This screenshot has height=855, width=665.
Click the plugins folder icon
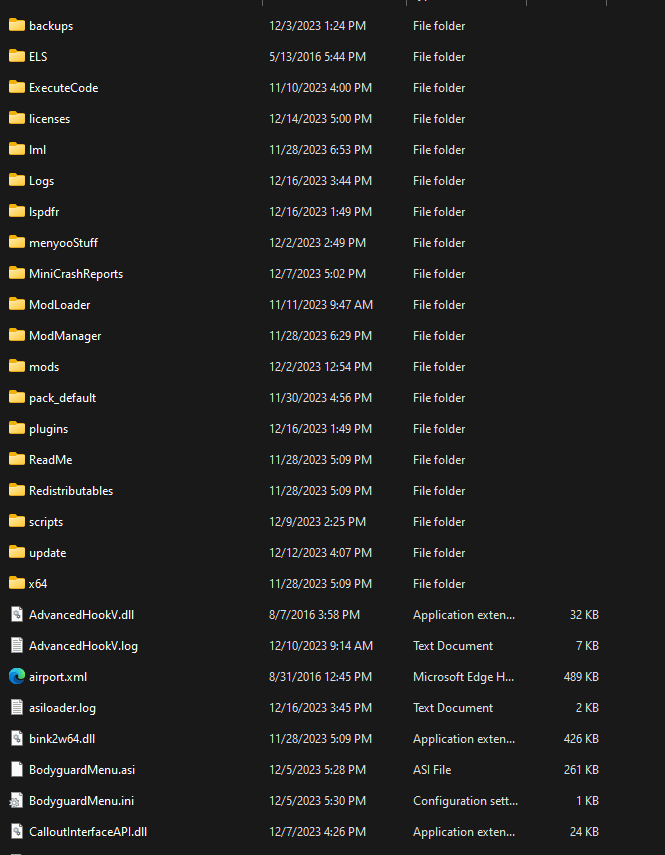(x=17, y=429)
